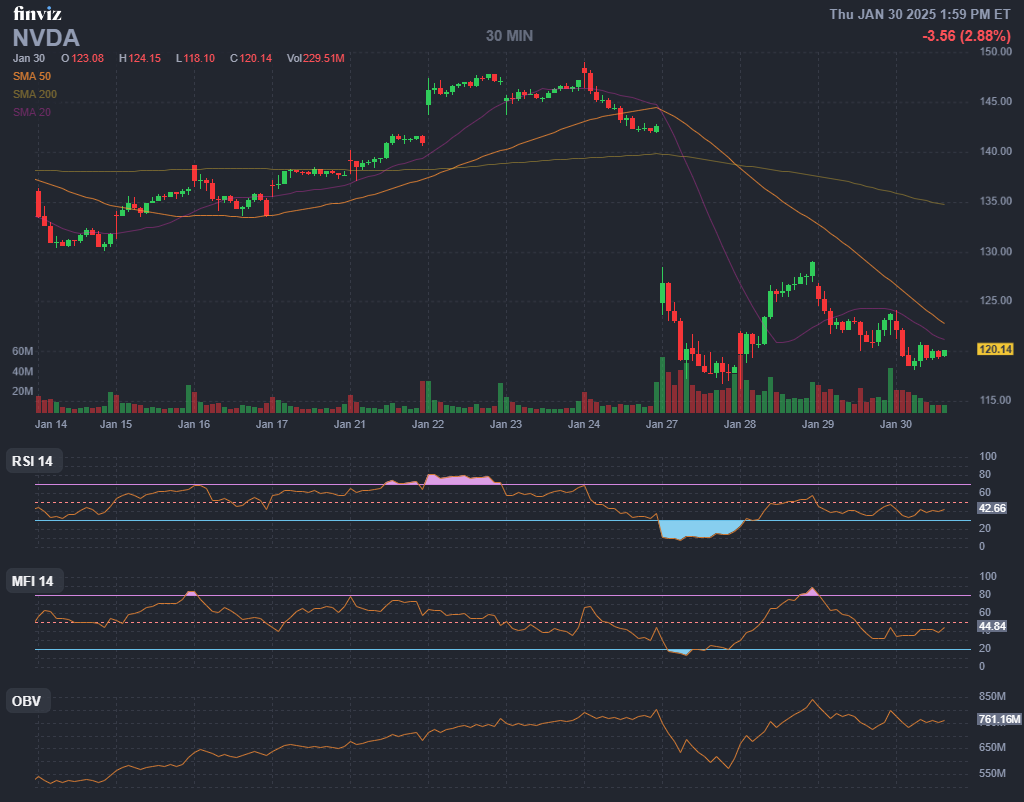Toggle the SMA 20 legend label
This screenshot has height=802, width=1024.
[32, 112]
